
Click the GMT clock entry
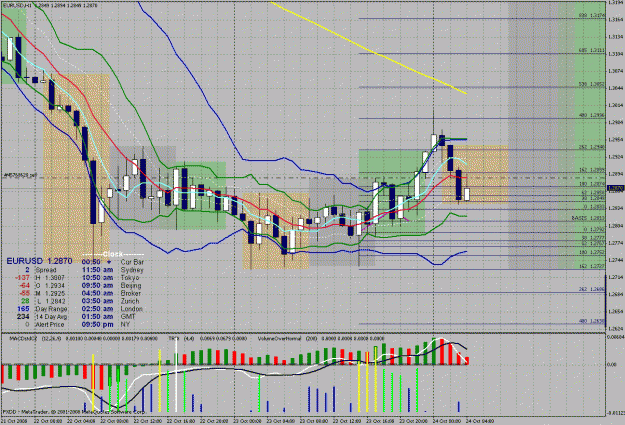[109, 317]
